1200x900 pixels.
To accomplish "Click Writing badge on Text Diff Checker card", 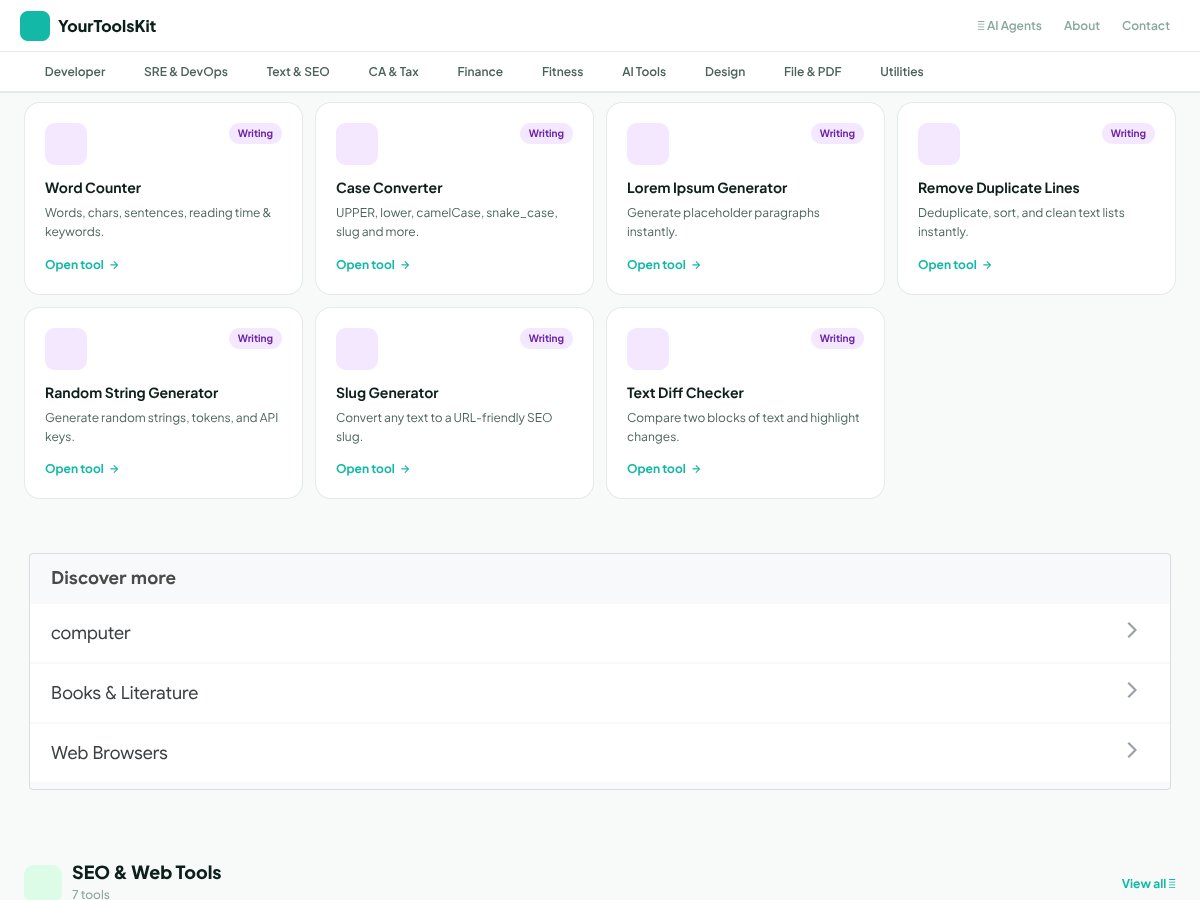I will (x=837, y=338).
